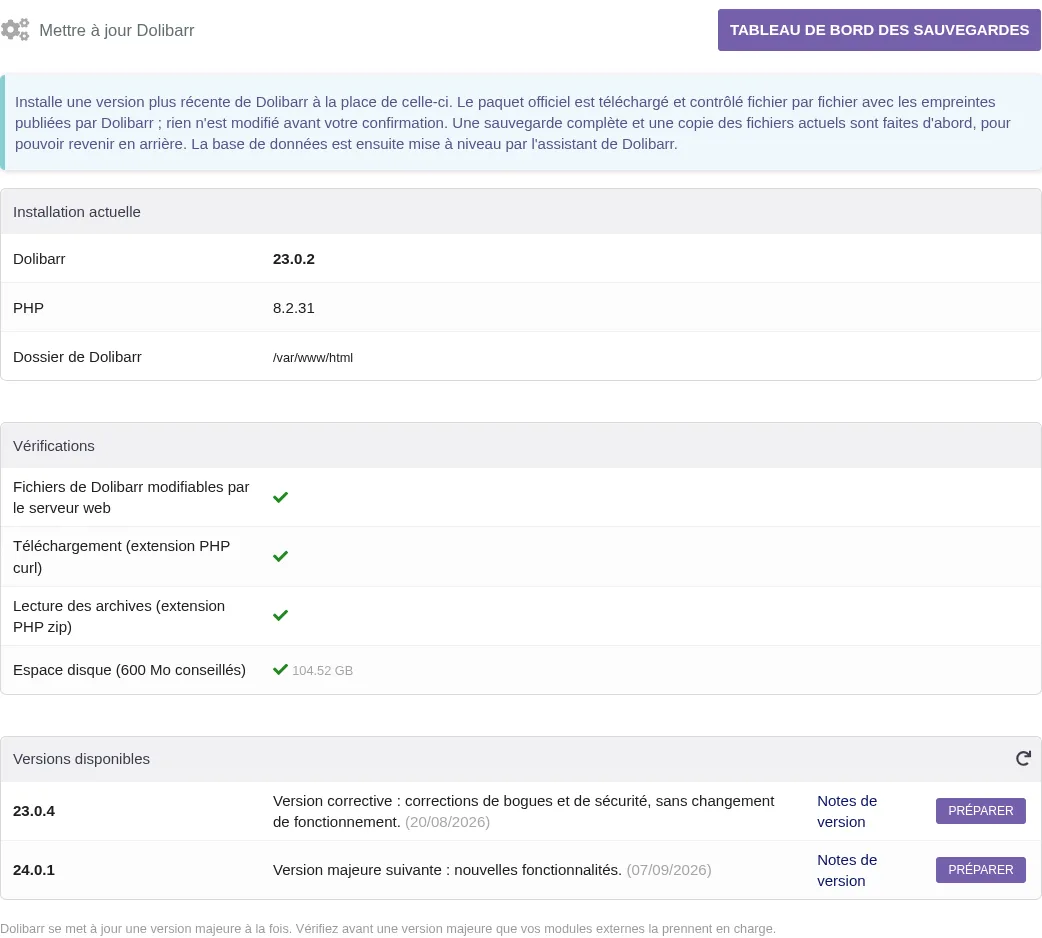The image size is (1042, 938).
Task: Click the date 07/09/2026
Action: tap(669, 870)
